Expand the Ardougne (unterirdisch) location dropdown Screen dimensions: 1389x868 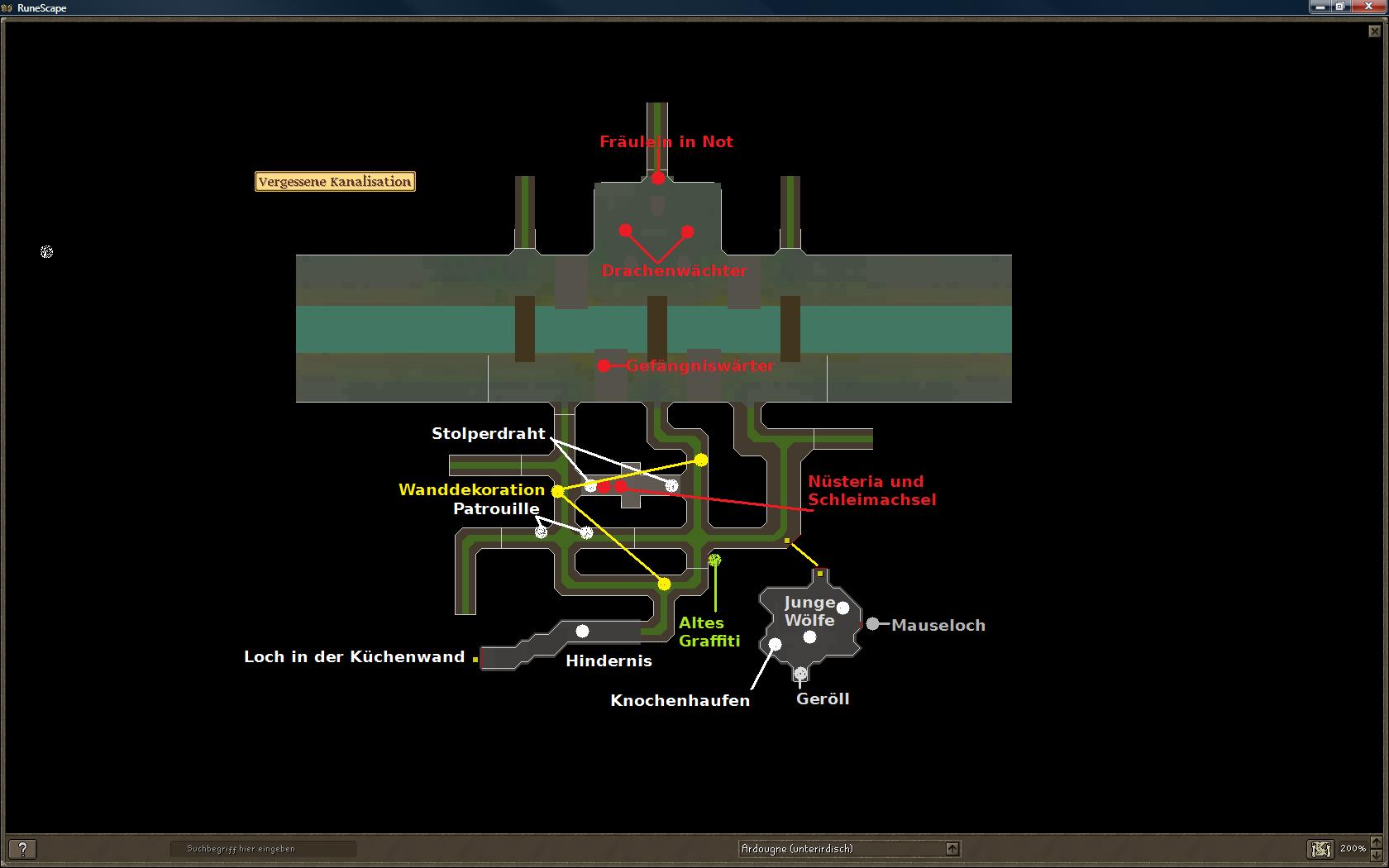(952, 849)
